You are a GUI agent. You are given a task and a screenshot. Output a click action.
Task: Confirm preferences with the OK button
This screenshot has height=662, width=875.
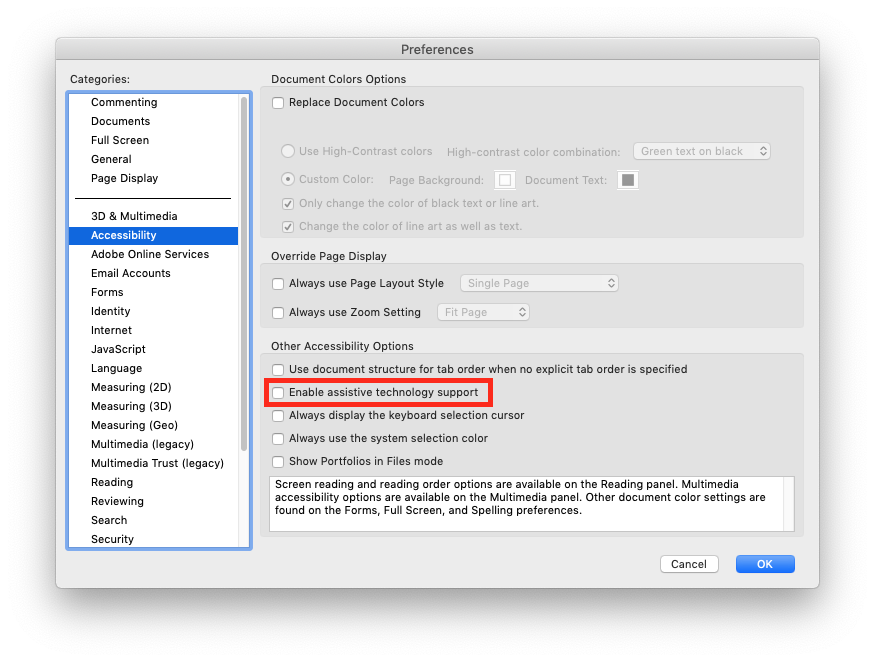tap(764, 563)
